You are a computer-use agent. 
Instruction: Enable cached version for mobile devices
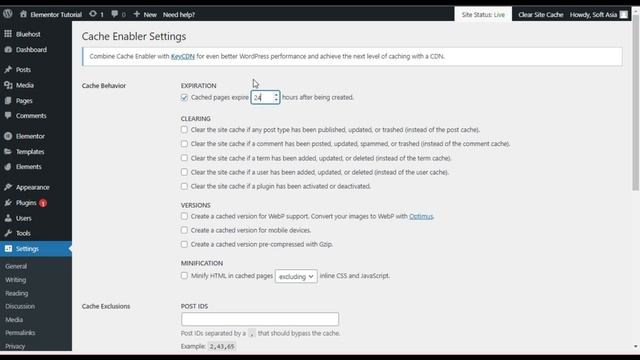click(184, 230)
